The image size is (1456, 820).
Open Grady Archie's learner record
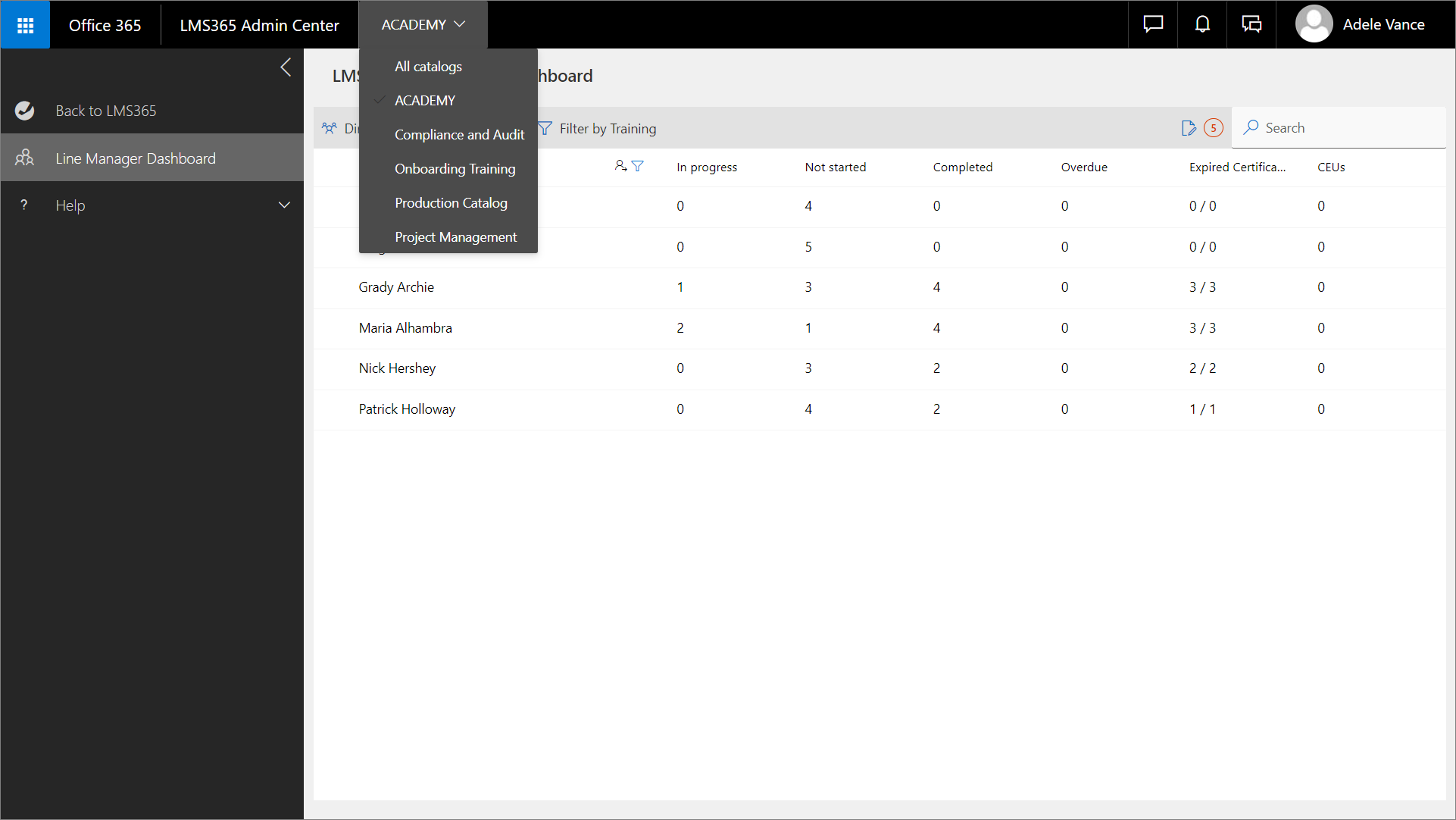point(396,287)
